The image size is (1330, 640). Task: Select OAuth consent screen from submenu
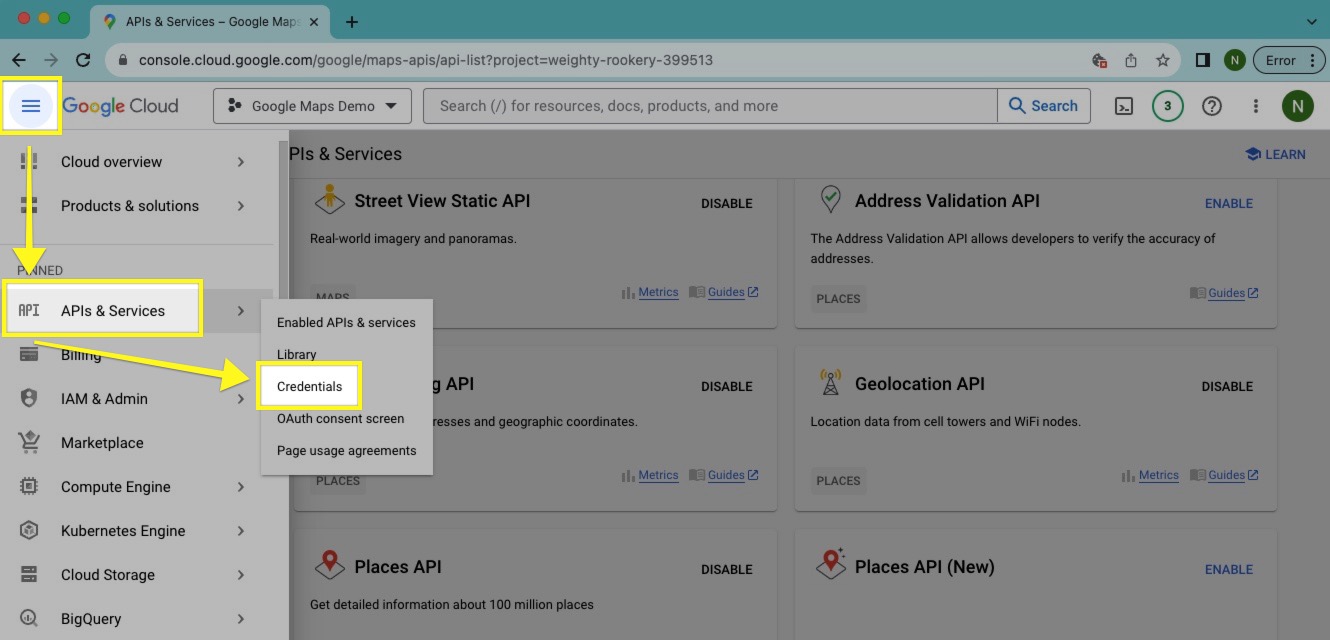[346, 418]
